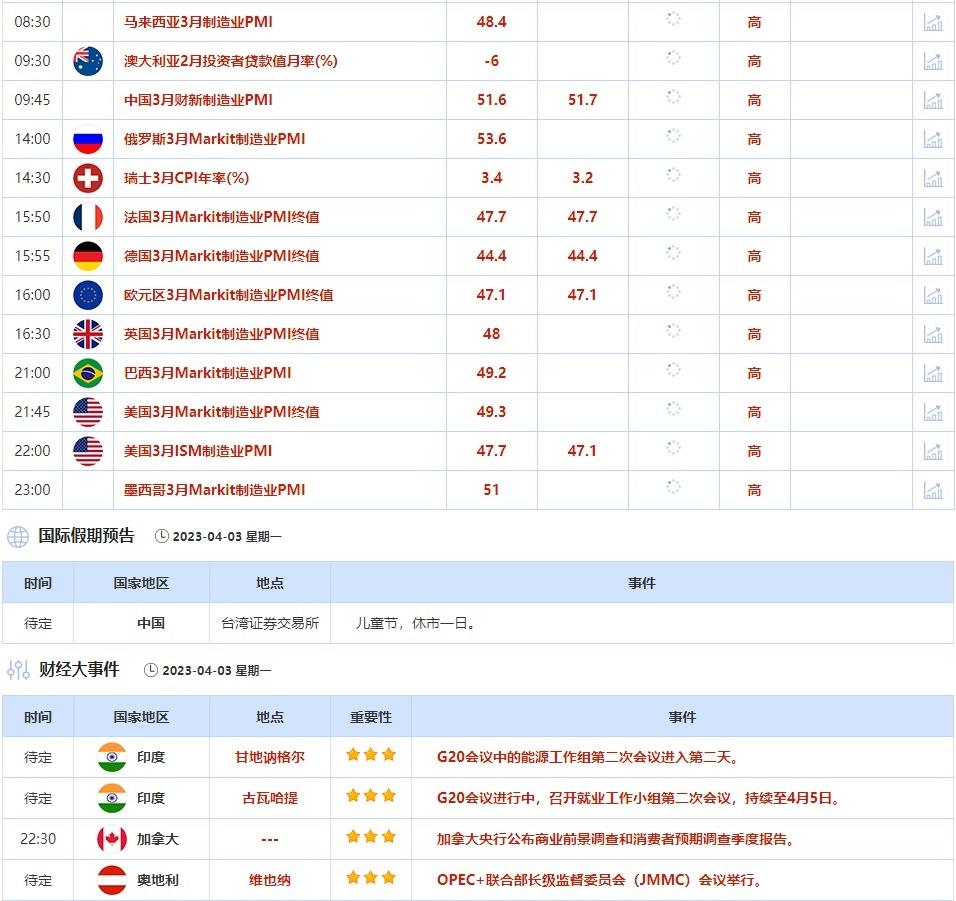956x901 pixels.
Task: Click the Brazil flag icon
Action: 88,373
